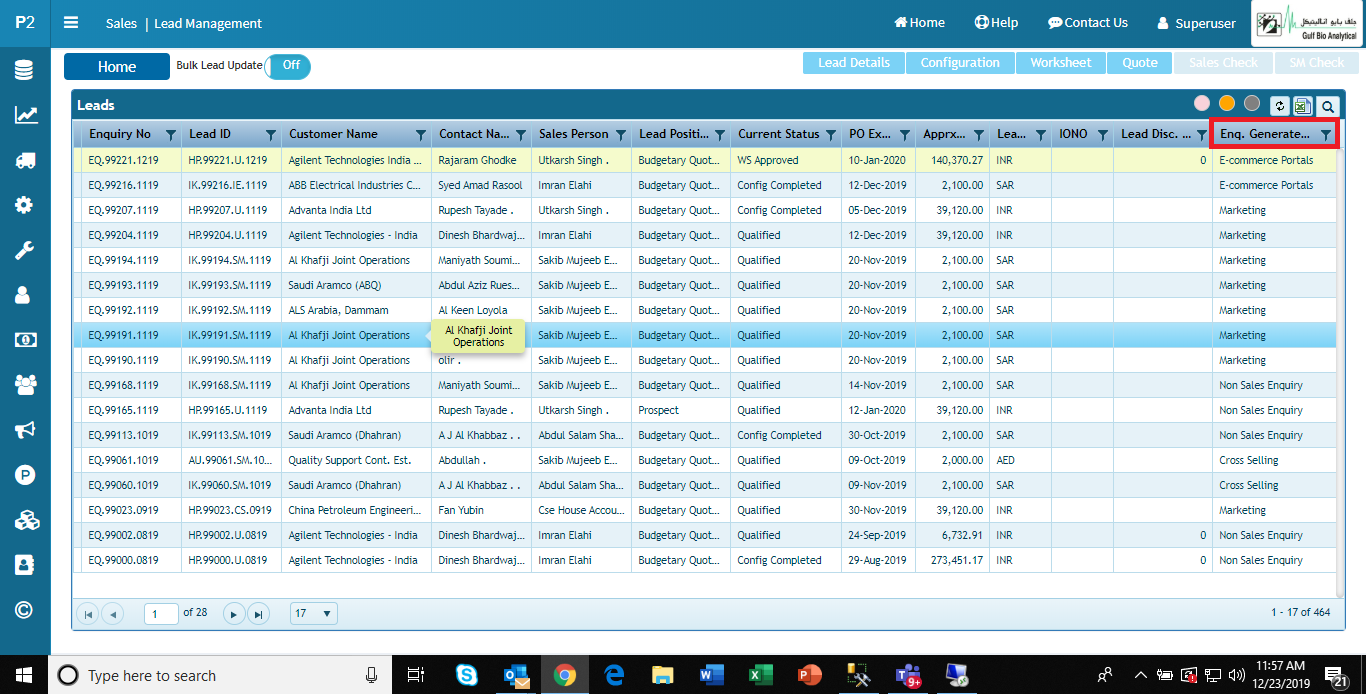The height and width of the screenshot is (694, 1366).
Task: Go to last page of leads
Action: click(258, 614)
